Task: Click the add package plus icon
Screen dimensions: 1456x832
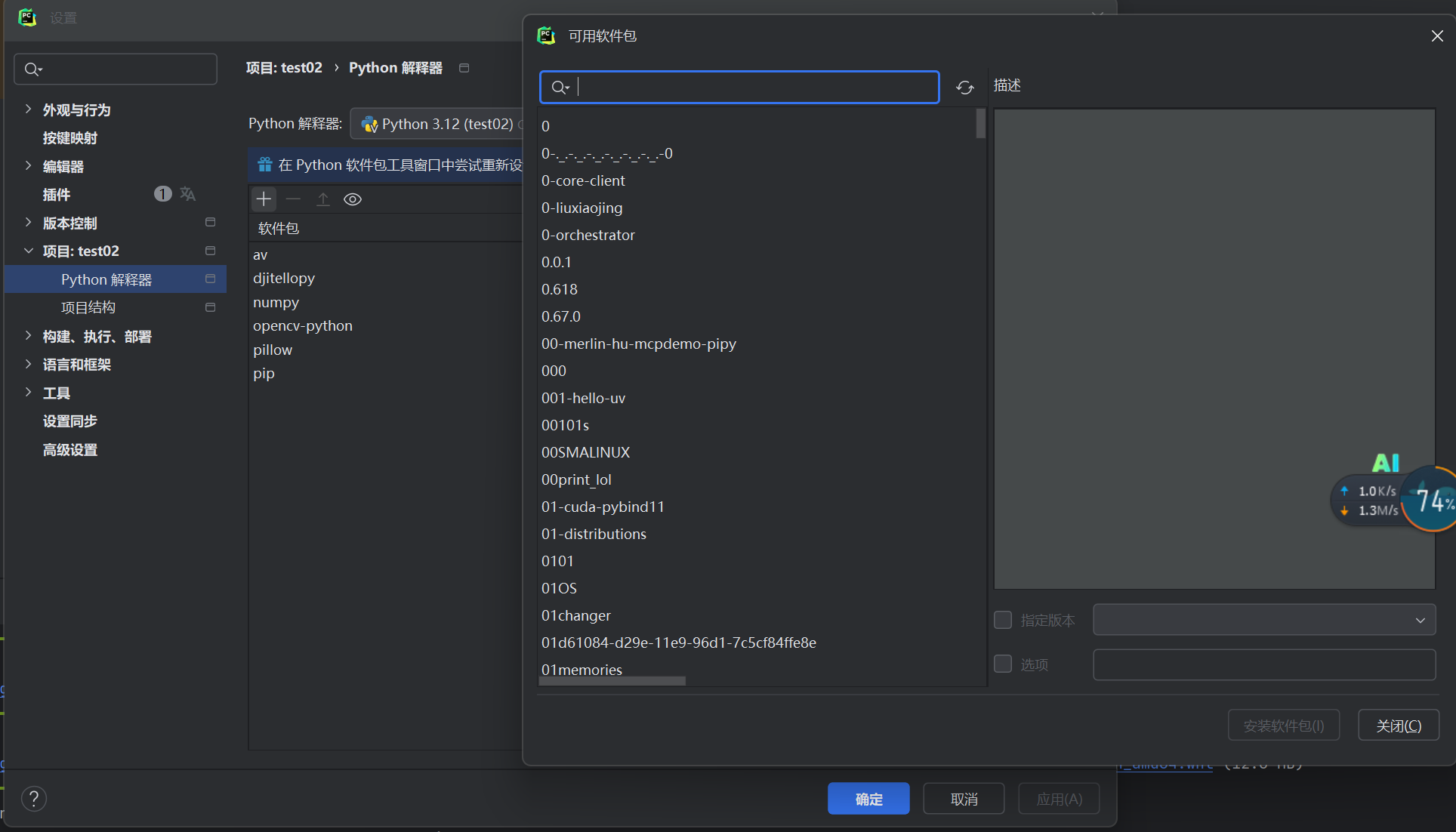Action: [x=264, y=199]
